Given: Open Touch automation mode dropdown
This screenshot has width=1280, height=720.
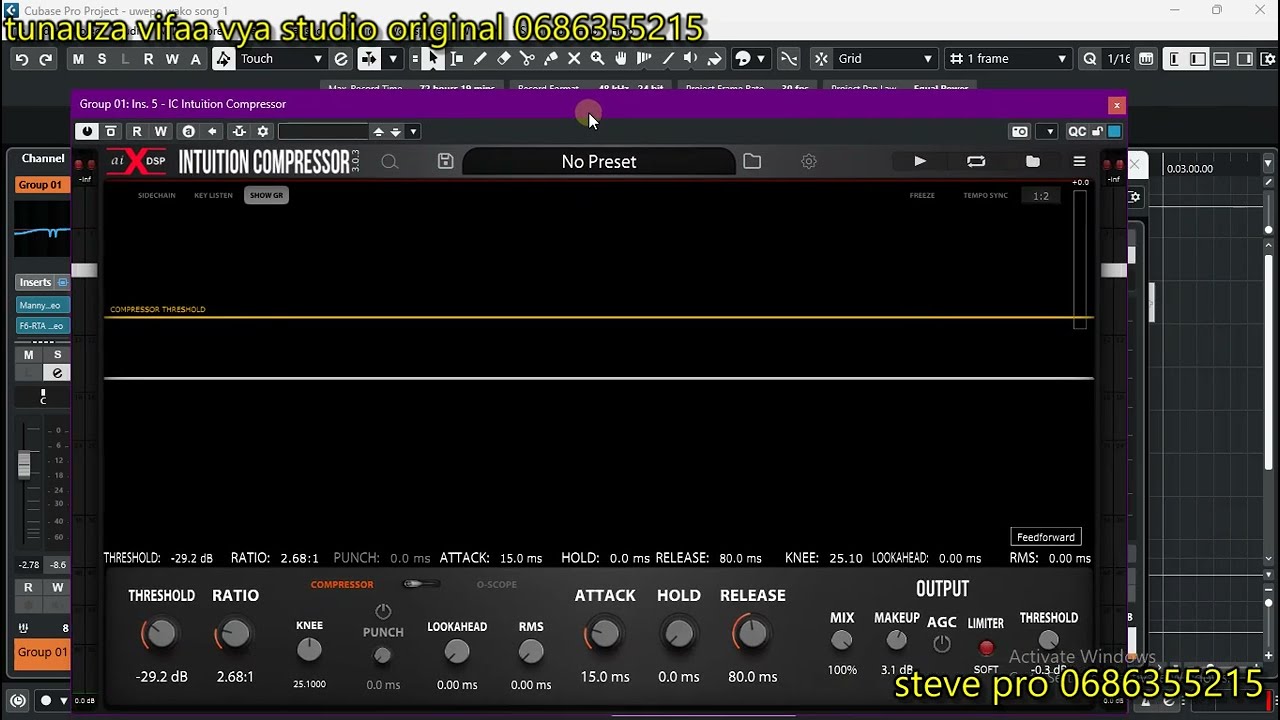Looking at the screenshot, I should (x=282, y=59).
